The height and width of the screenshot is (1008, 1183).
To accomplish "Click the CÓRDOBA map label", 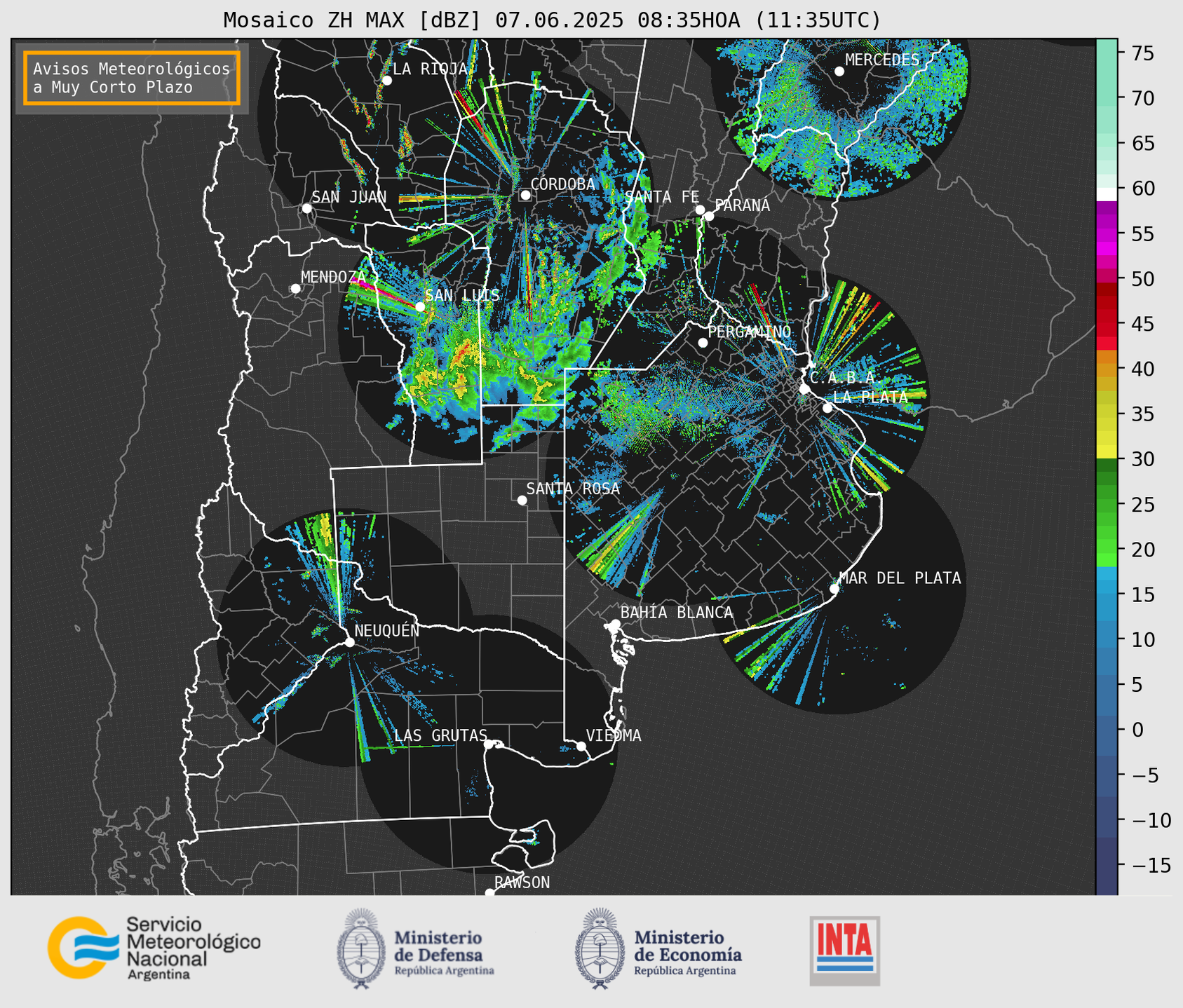I will tap(562, 184).
